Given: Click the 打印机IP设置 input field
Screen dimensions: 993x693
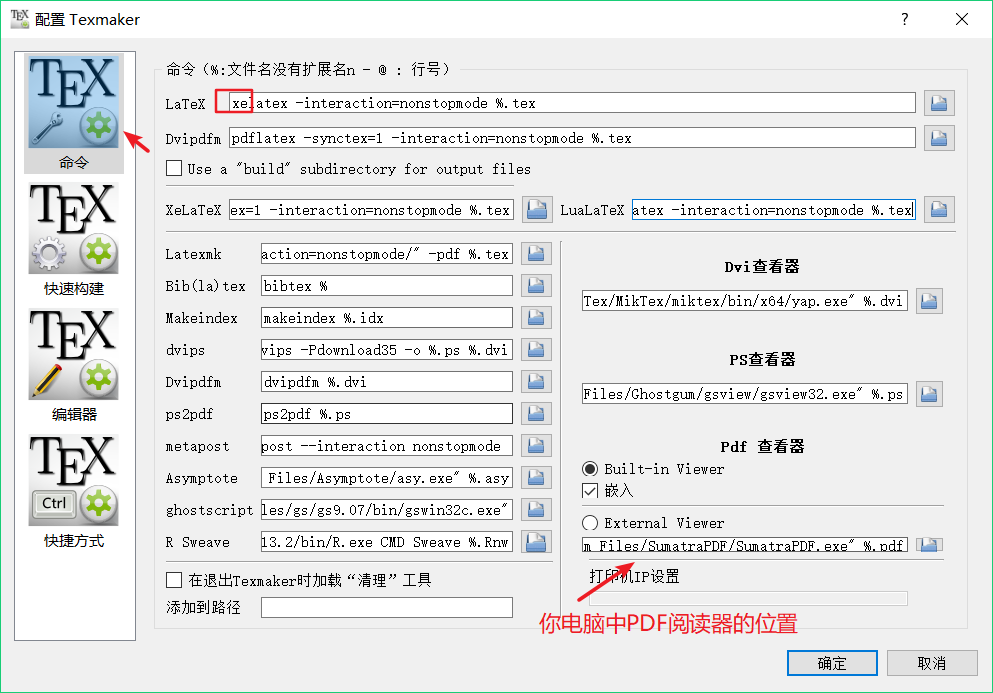Looking at the screenshot, I should 748,599.
